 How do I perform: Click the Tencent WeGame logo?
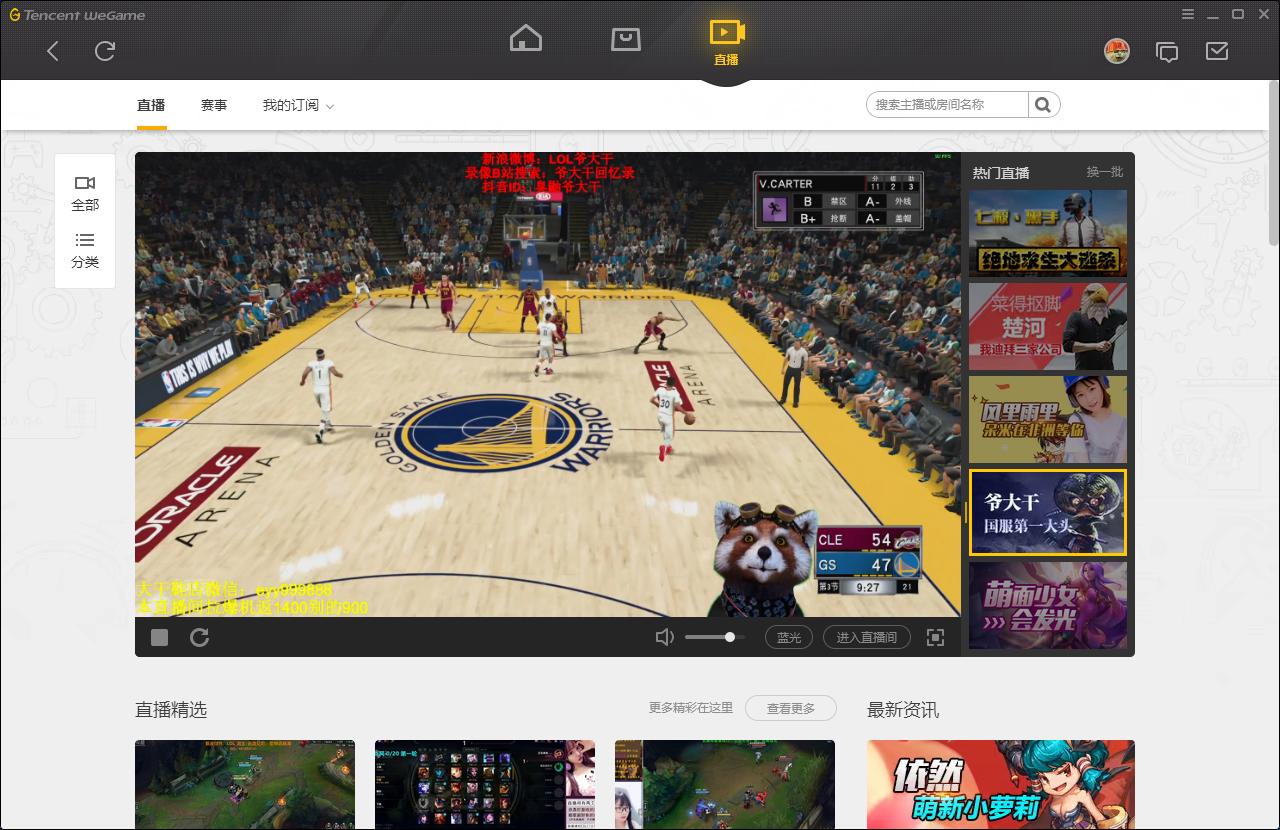(77, 15)
